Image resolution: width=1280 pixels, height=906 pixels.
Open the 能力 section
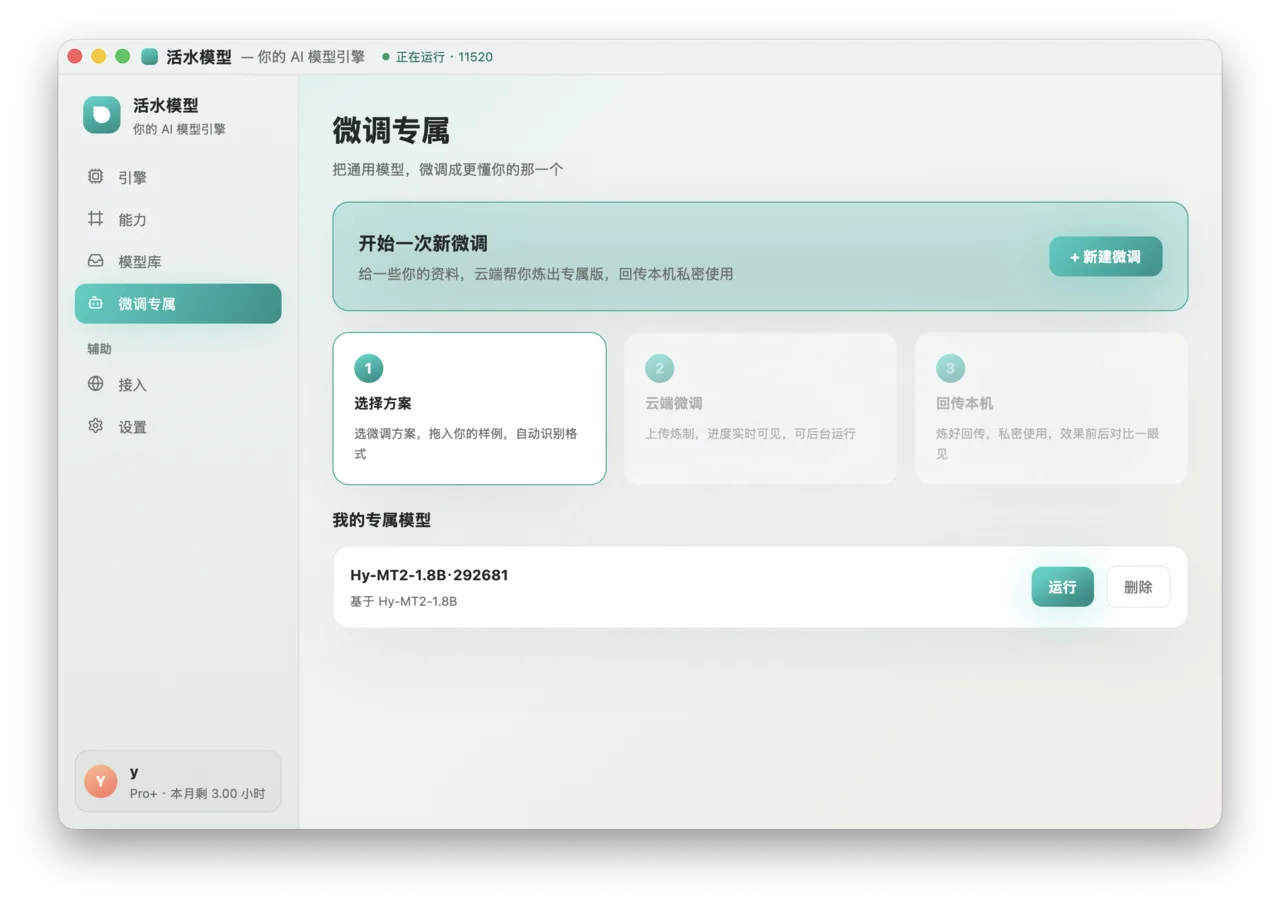click(178, 219)
